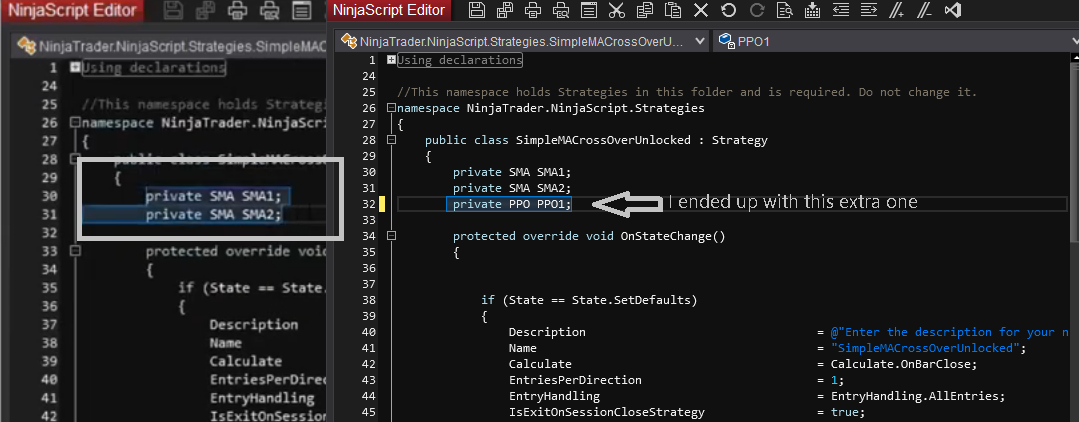Click the Paste clipboard icon

(673, 10)
